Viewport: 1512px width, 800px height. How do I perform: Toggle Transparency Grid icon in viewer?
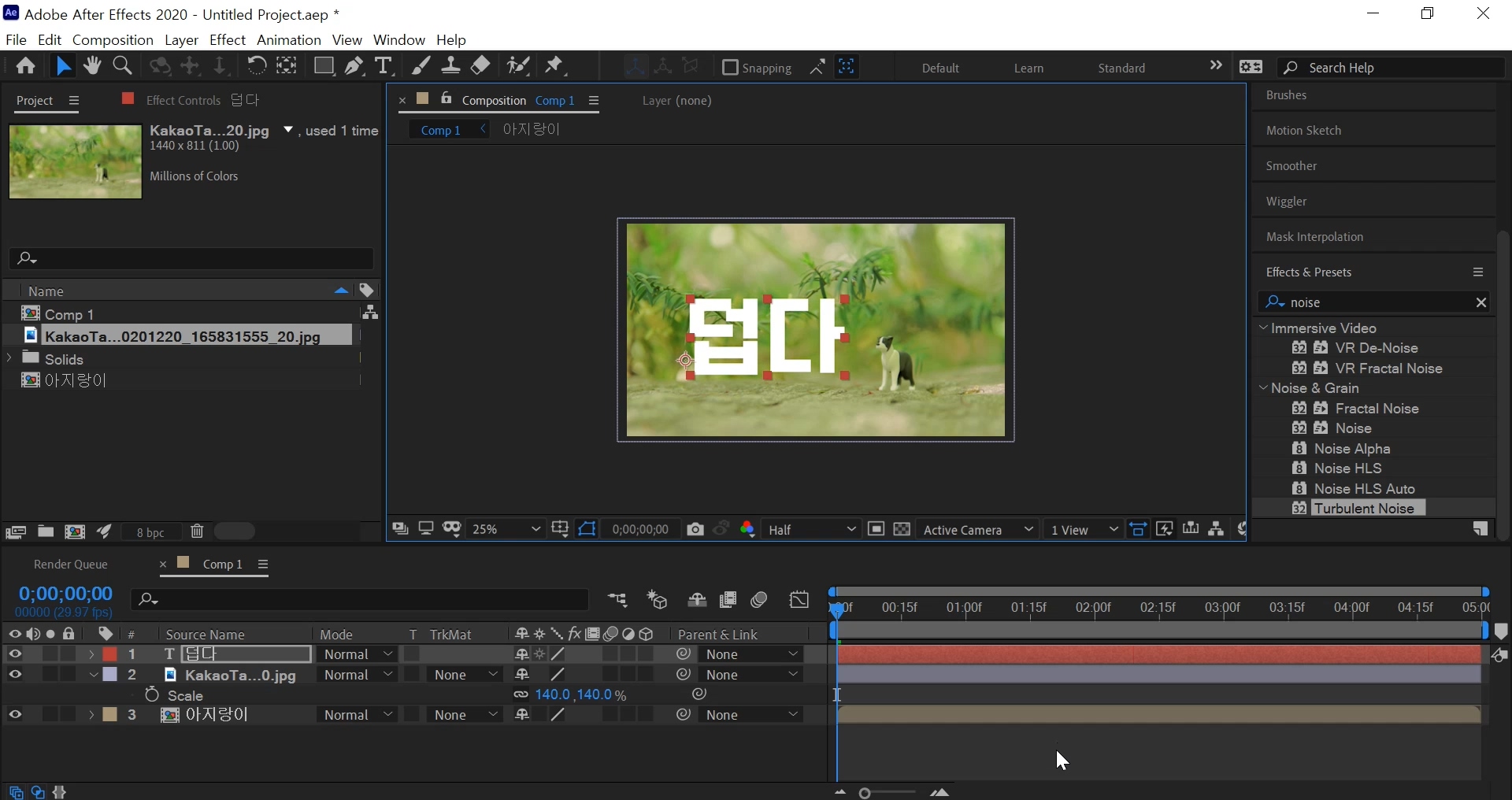tap(902, 529)
